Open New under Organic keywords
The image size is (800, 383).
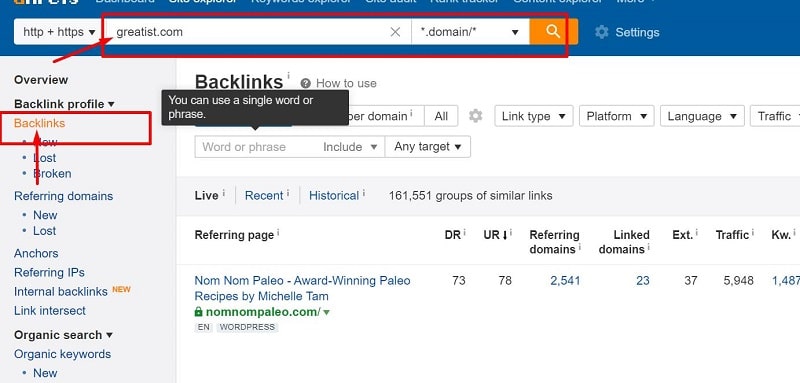(45, 373)
